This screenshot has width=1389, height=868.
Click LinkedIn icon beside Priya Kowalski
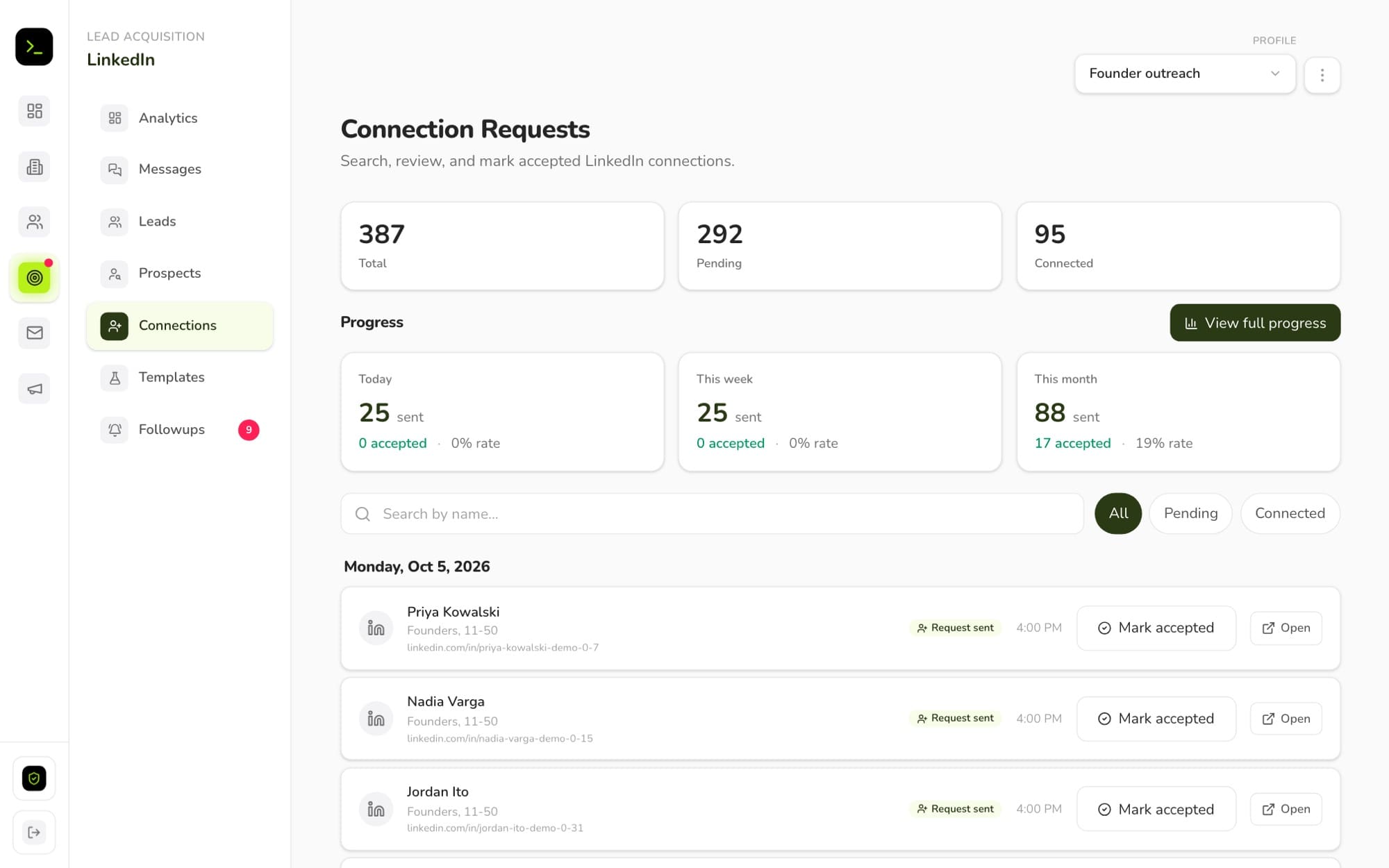(x=376, y=628)
